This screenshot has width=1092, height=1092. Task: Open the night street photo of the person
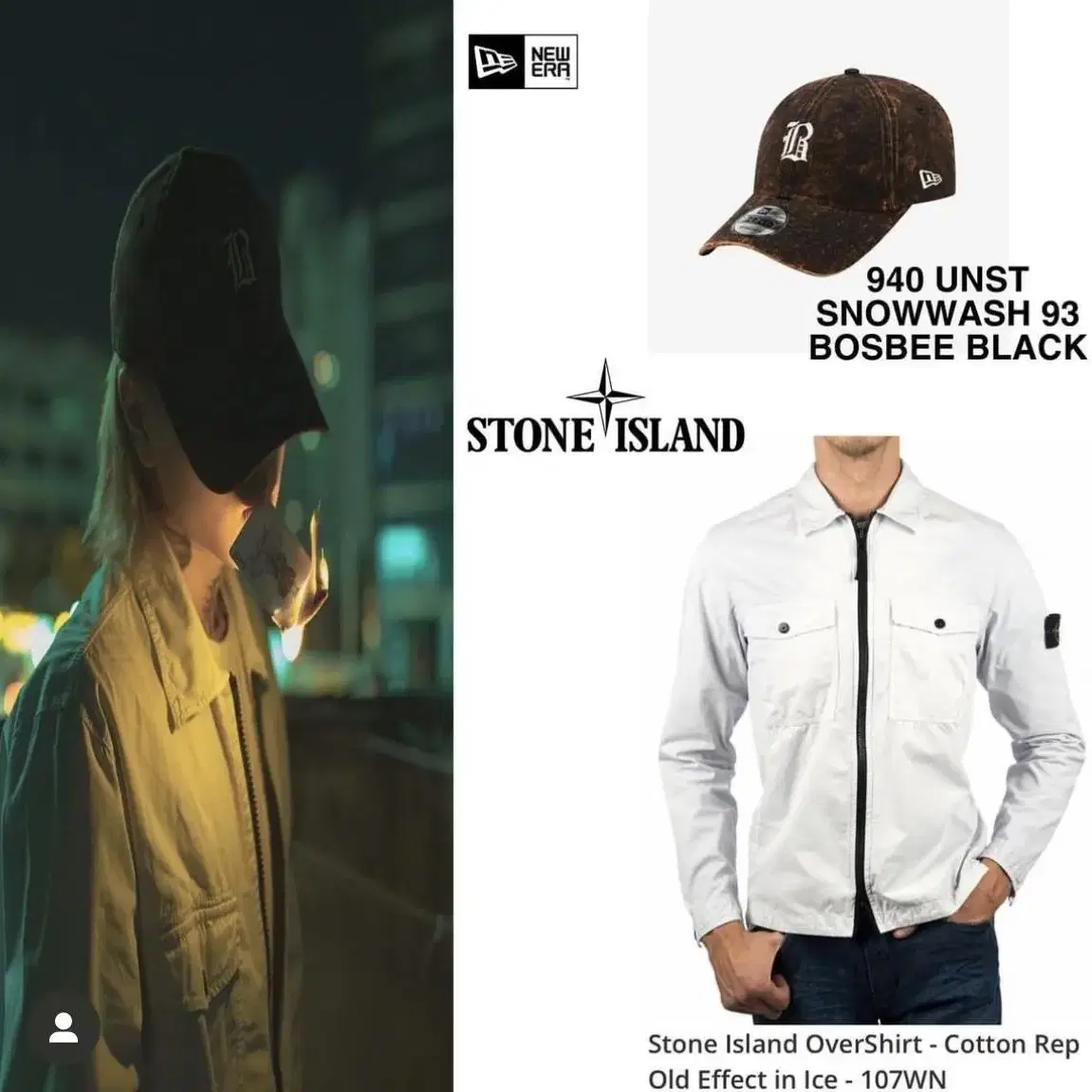point(227,546)
